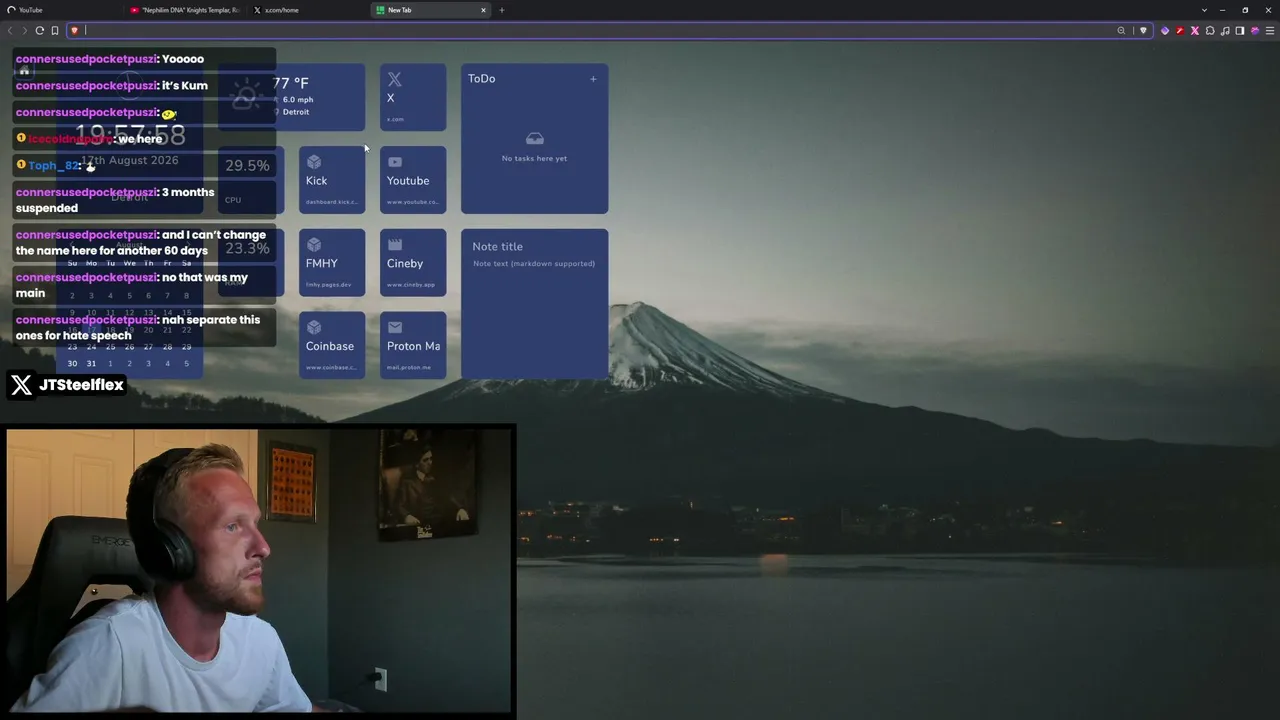Open the Proton Mail shortcut tile
This screenshot has height=720, width=1280.
tap(413, 346)
